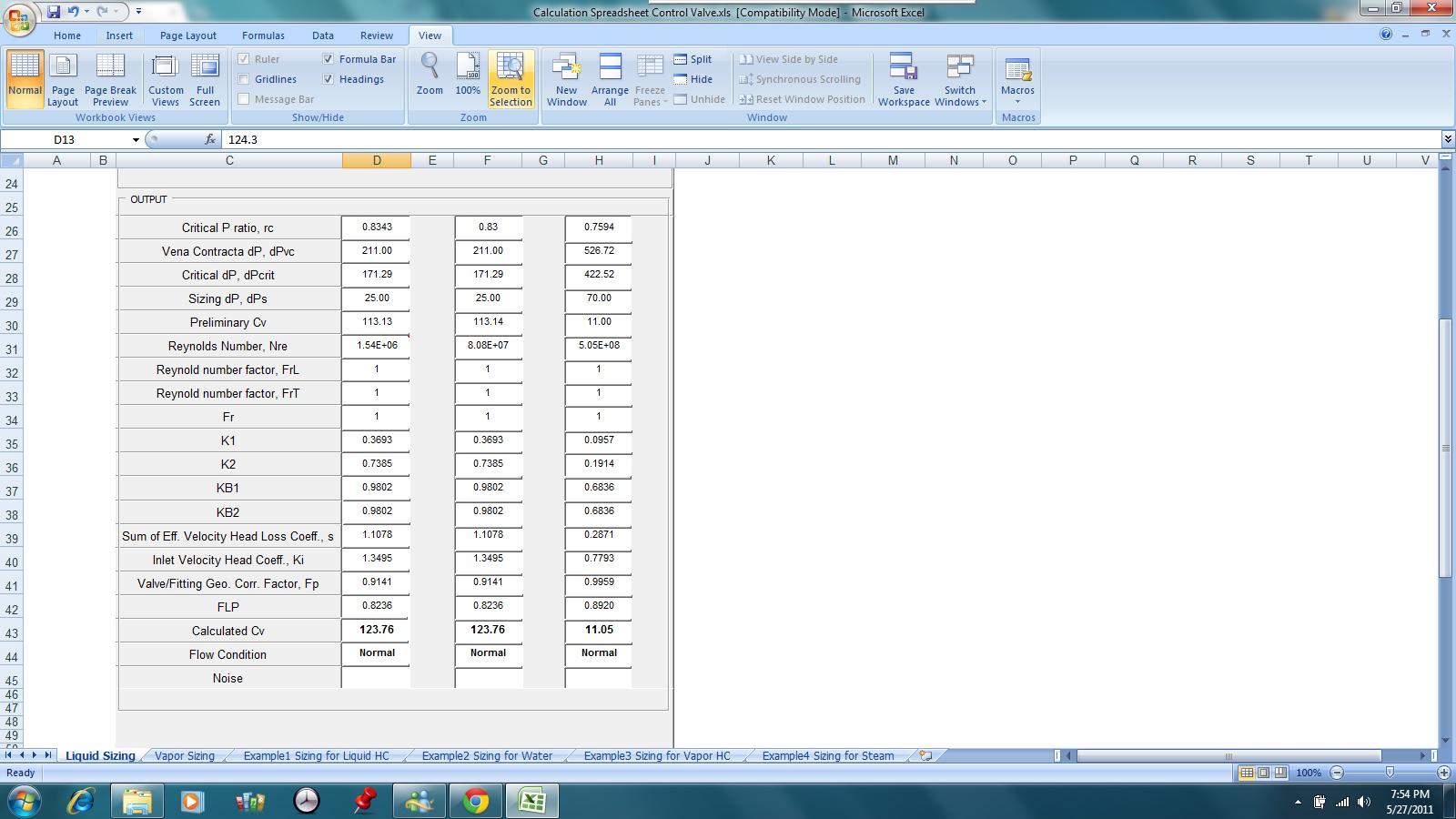Open Custom Views dialog
1456x819 pixels.
166,79
